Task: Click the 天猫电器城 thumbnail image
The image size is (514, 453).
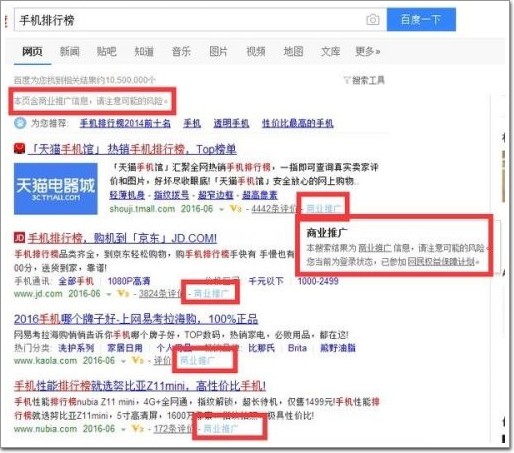Action: [56, 189]
